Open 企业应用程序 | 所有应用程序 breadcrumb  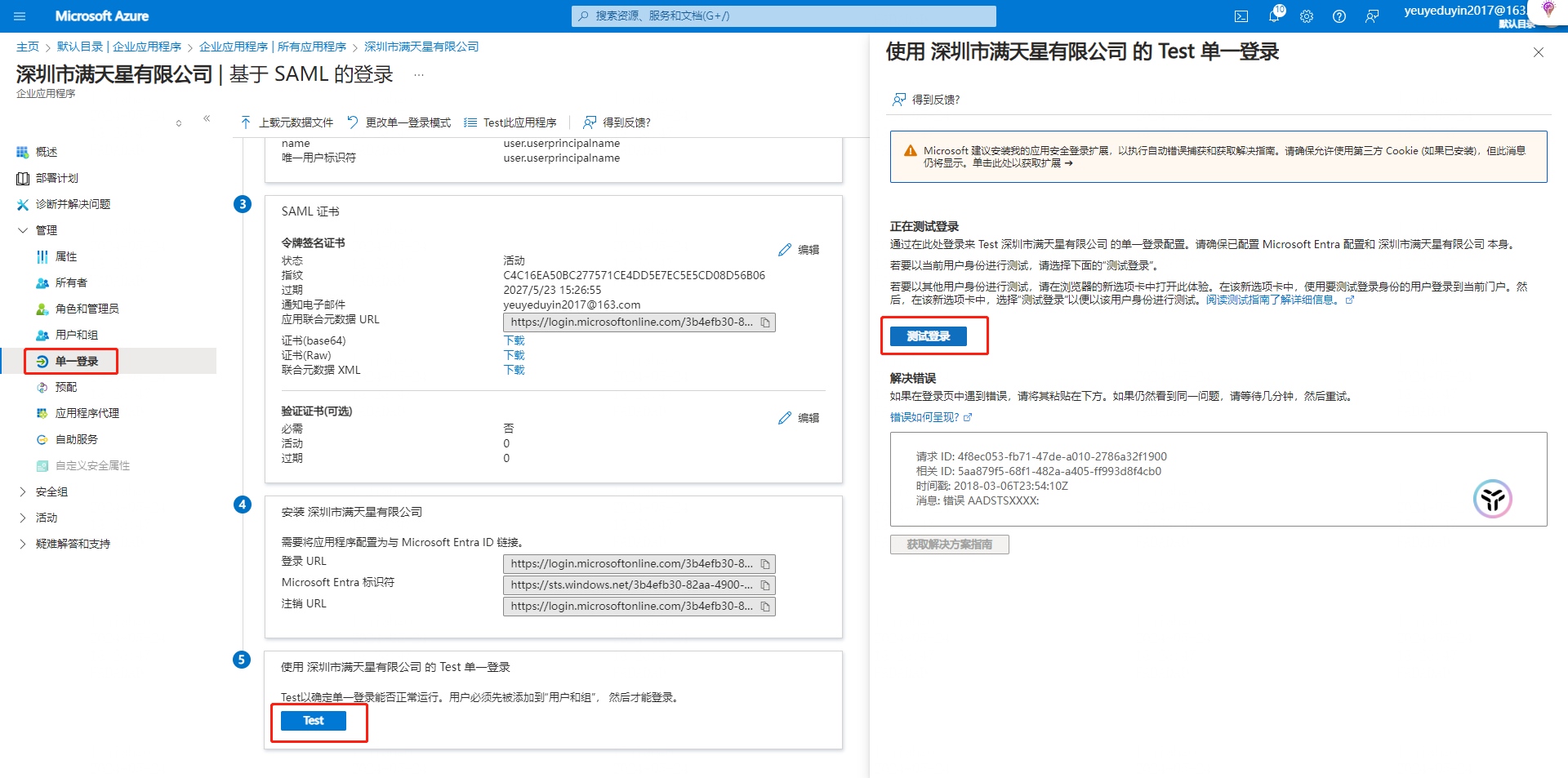(x=273, y=47)
